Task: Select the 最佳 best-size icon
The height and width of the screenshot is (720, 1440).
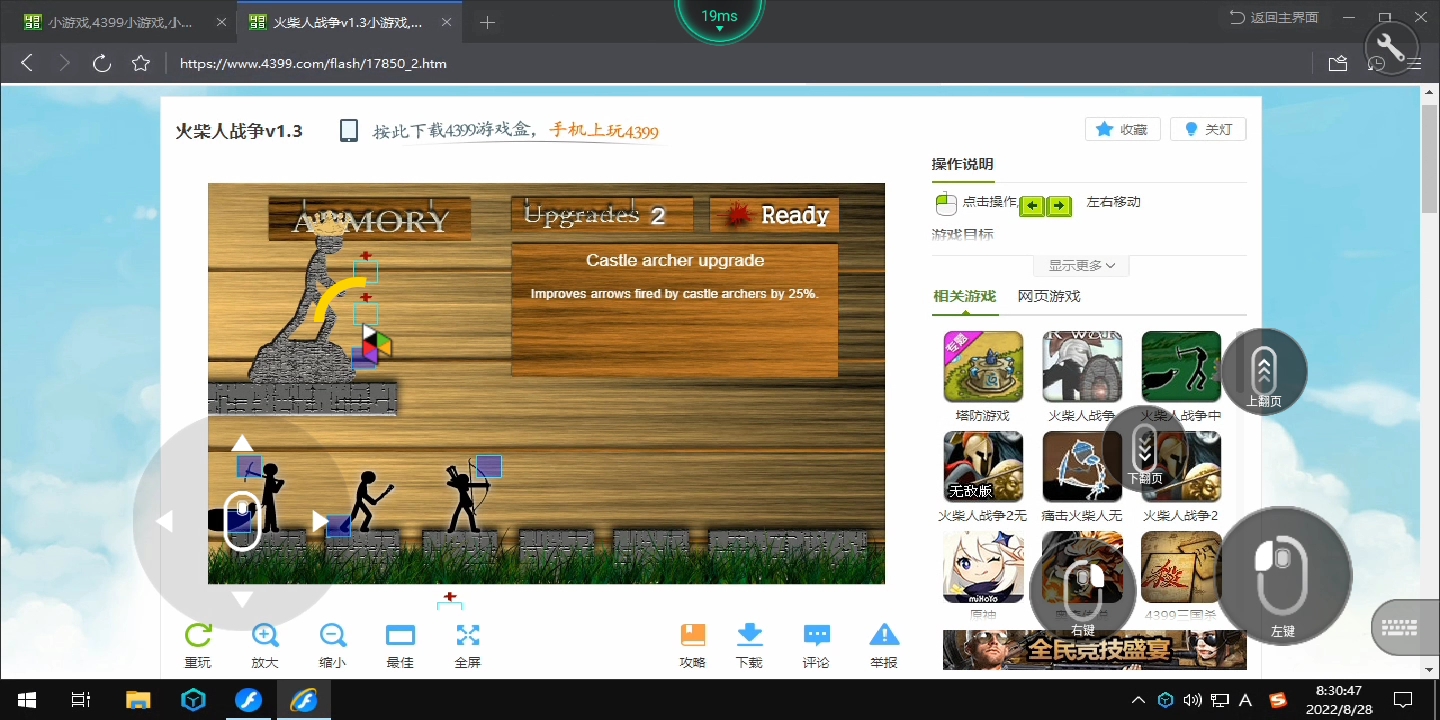Action: 400,635
